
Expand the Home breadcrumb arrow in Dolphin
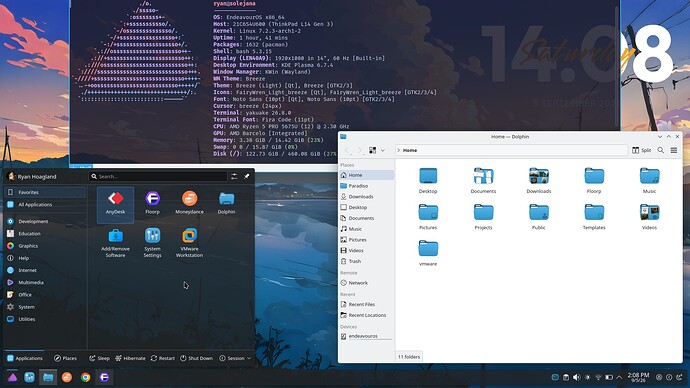click(399, 150)
